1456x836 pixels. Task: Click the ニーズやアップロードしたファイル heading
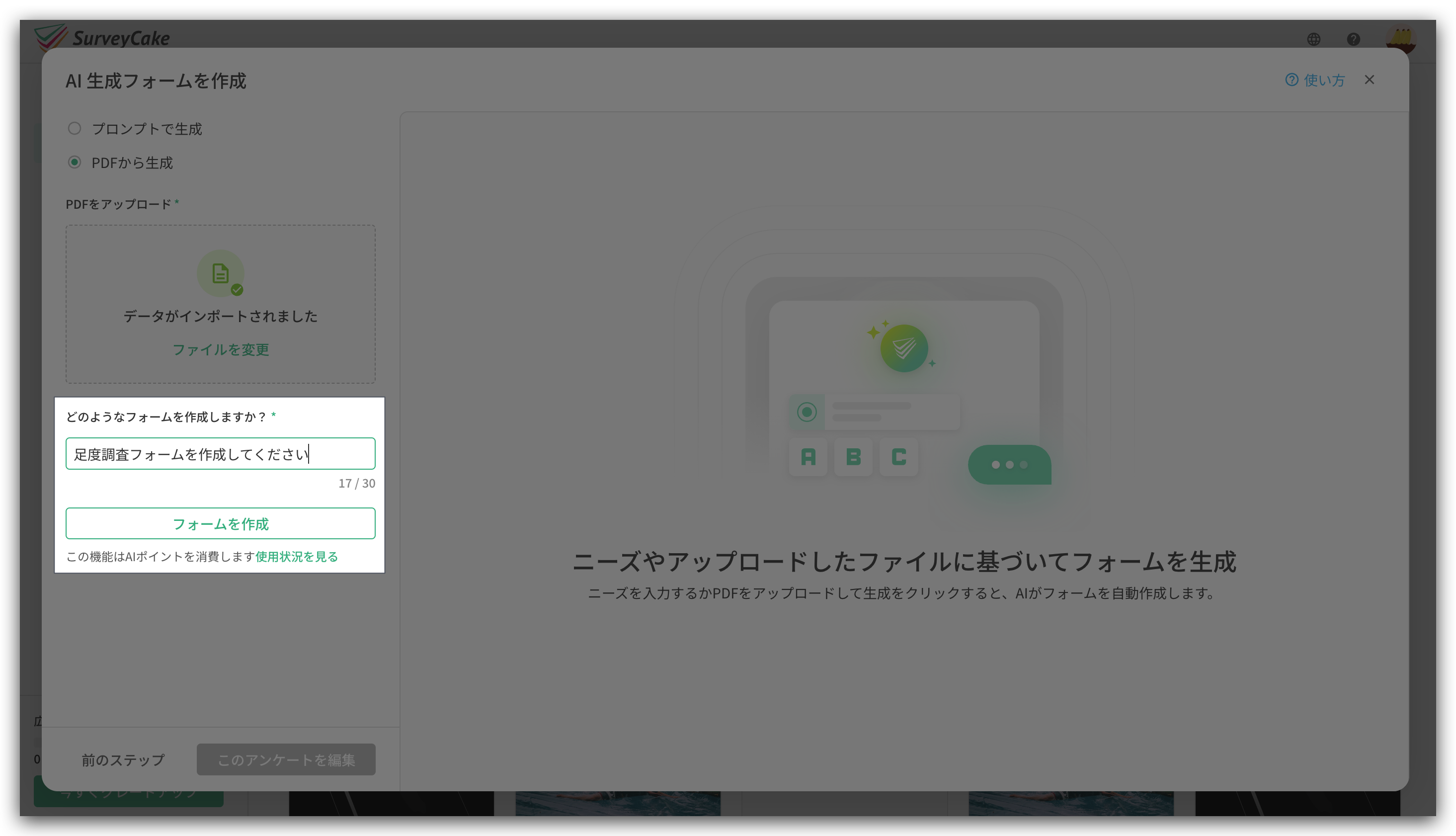[904, 562]
